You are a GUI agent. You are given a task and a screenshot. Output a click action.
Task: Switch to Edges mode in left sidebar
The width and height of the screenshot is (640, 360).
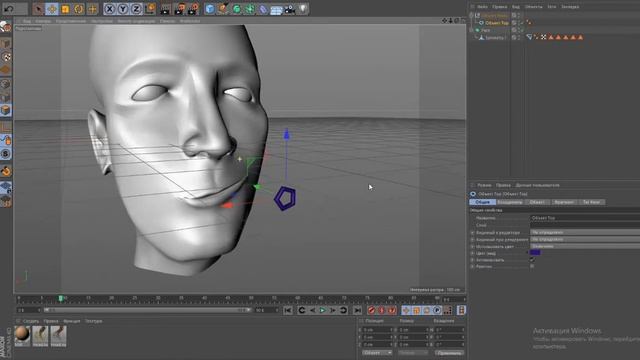5,97
